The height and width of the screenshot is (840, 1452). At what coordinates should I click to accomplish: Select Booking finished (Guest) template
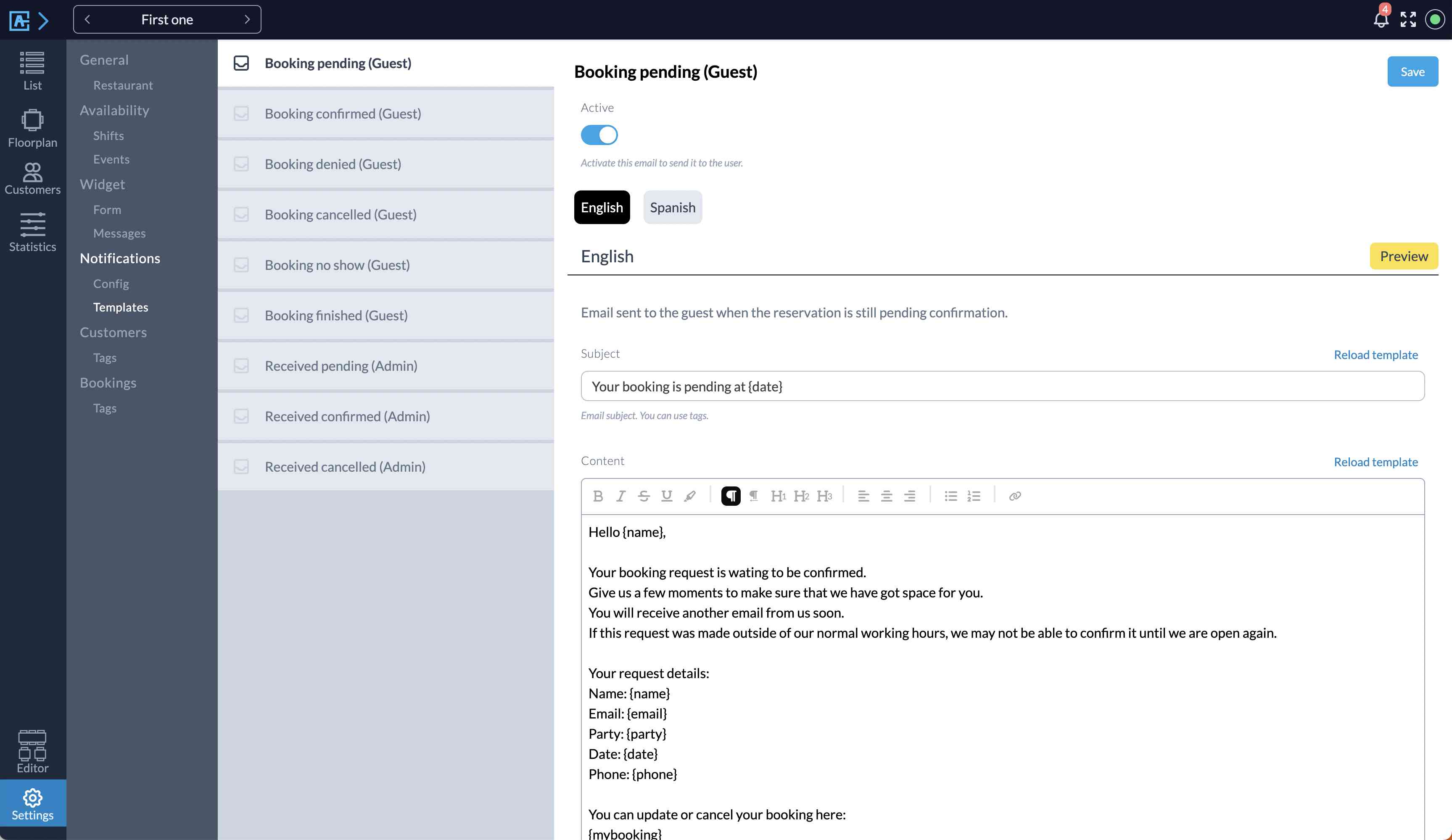(385, 315)
